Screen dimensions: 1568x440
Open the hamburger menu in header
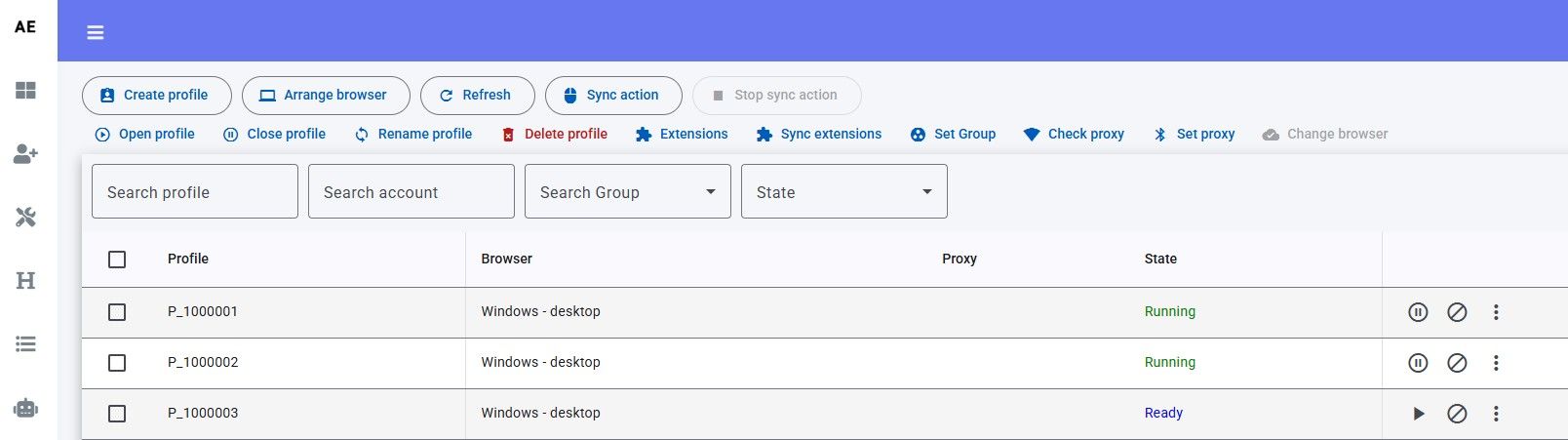[x=96, y=32]
